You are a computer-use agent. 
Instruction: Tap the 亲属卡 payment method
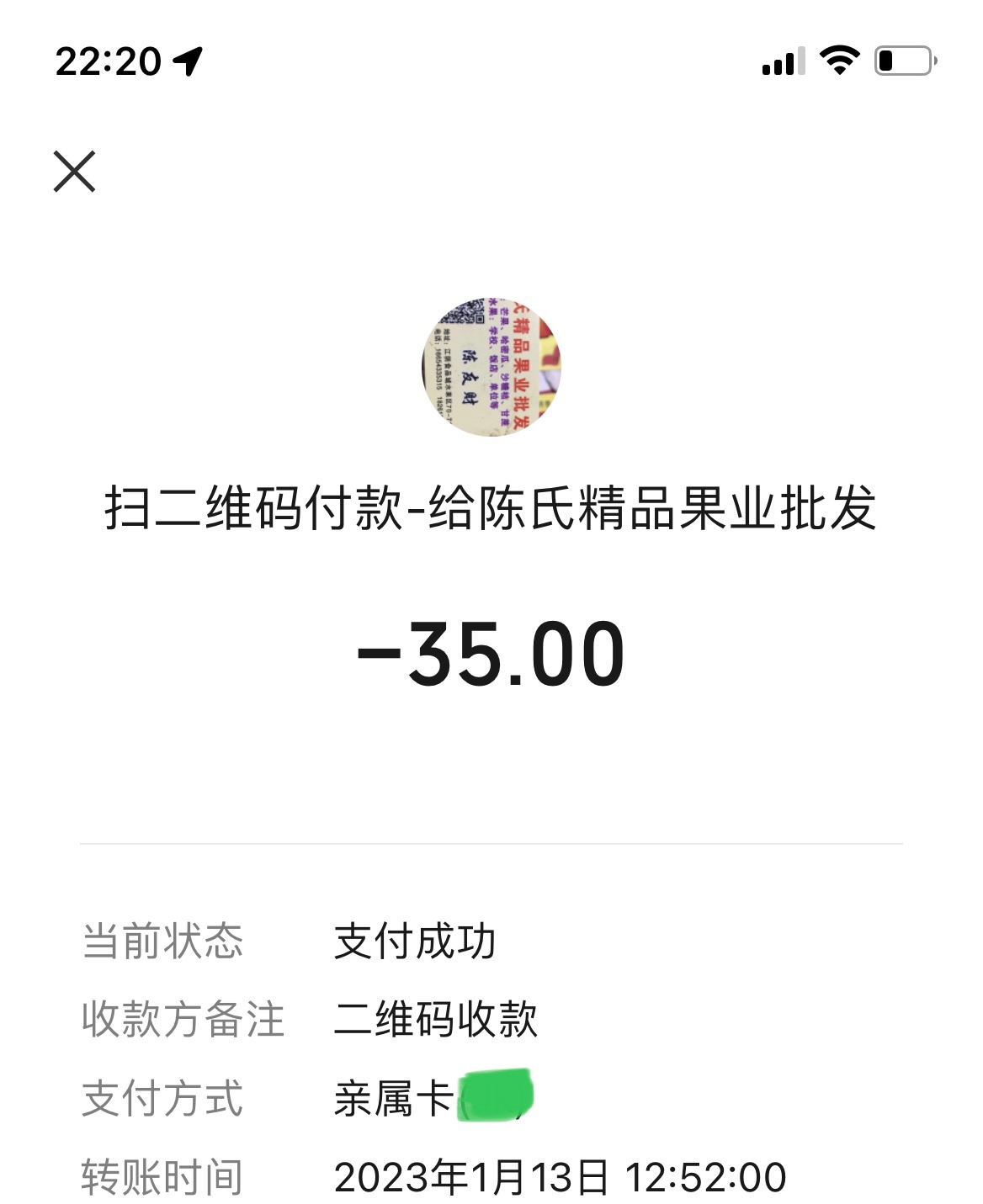(x=393, y=1098)
